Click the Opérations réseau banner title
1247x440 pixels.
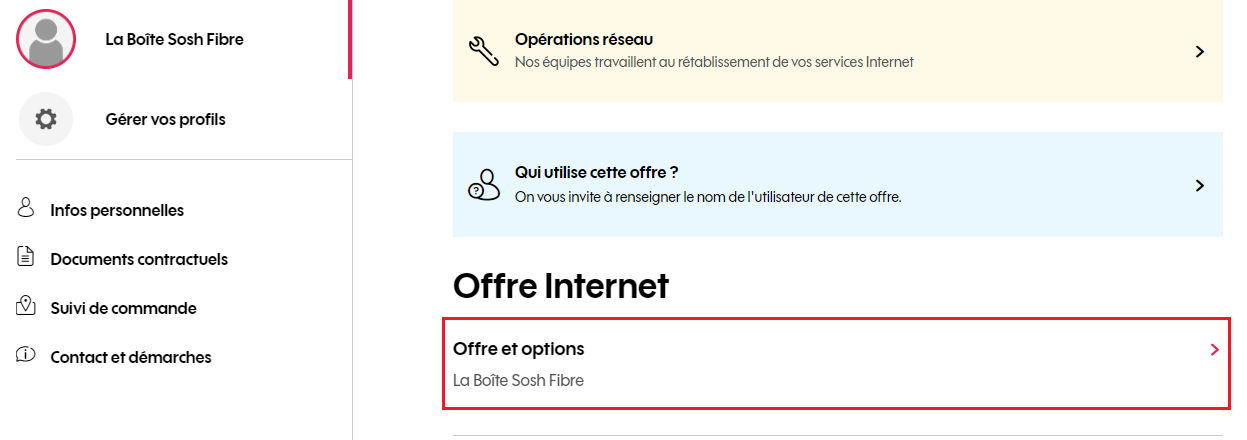(584, 39)
